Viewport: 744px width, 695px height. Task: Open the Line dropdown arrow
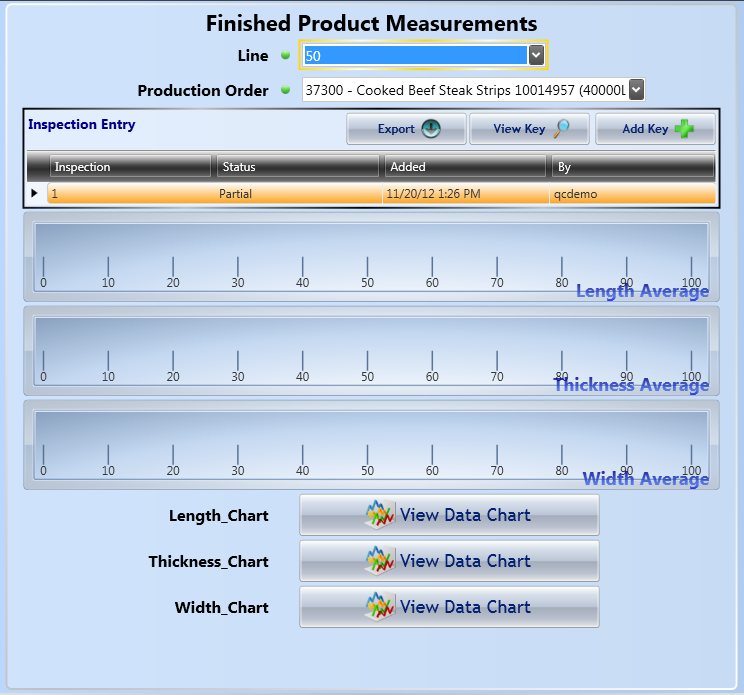tap(536, 56)
